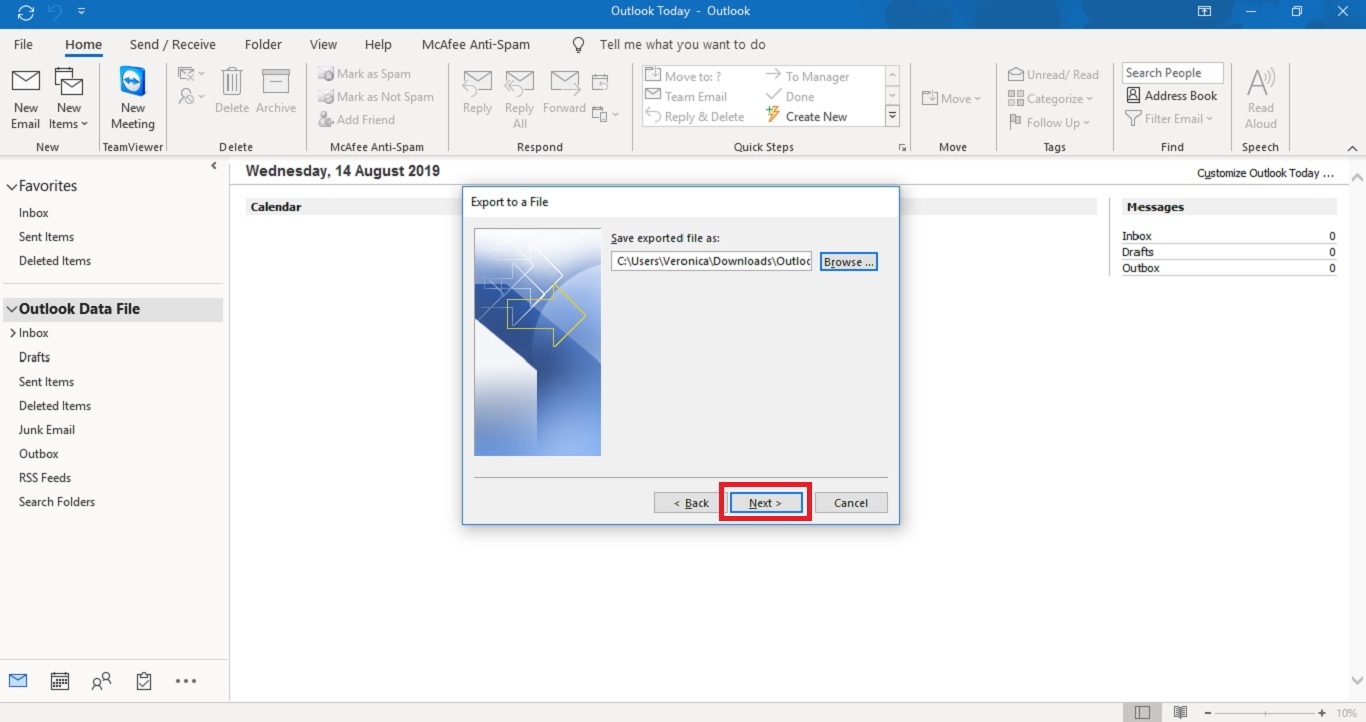Open the Help tab
Screen dimensions: 1366x722
pyautogui.click(x=378, y=45)
